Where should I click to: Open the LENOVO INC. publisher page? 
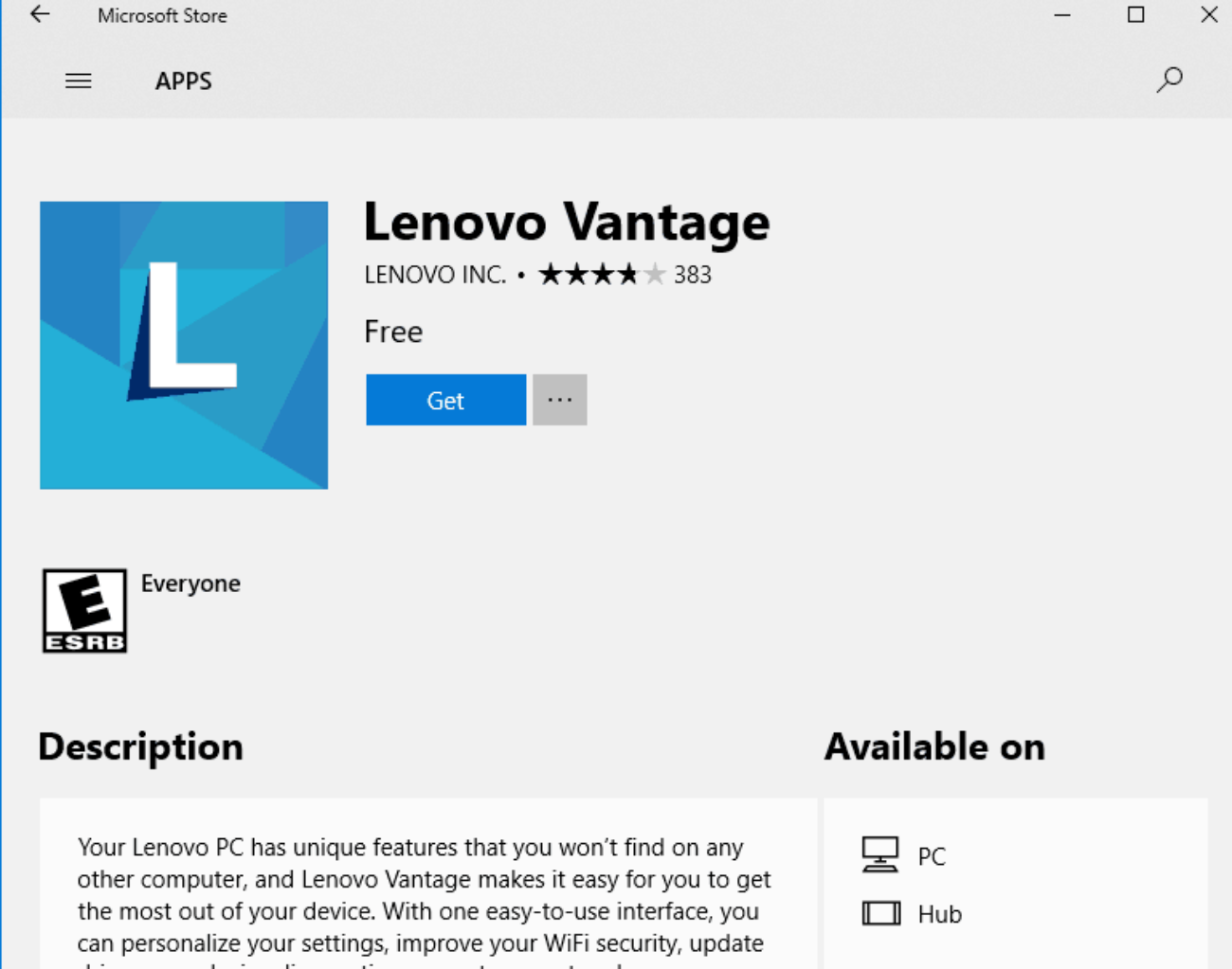pos(435,275)
